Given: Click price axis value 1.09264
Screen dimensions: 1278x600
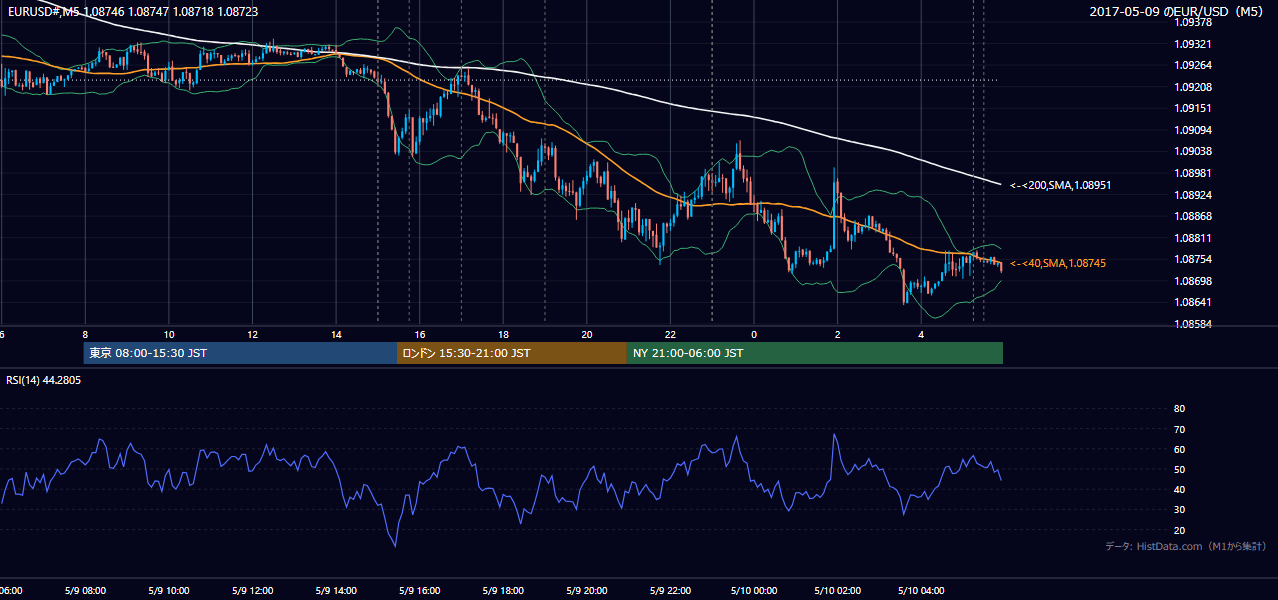Looking at the screenshot, I should [x=1193, y=65].
